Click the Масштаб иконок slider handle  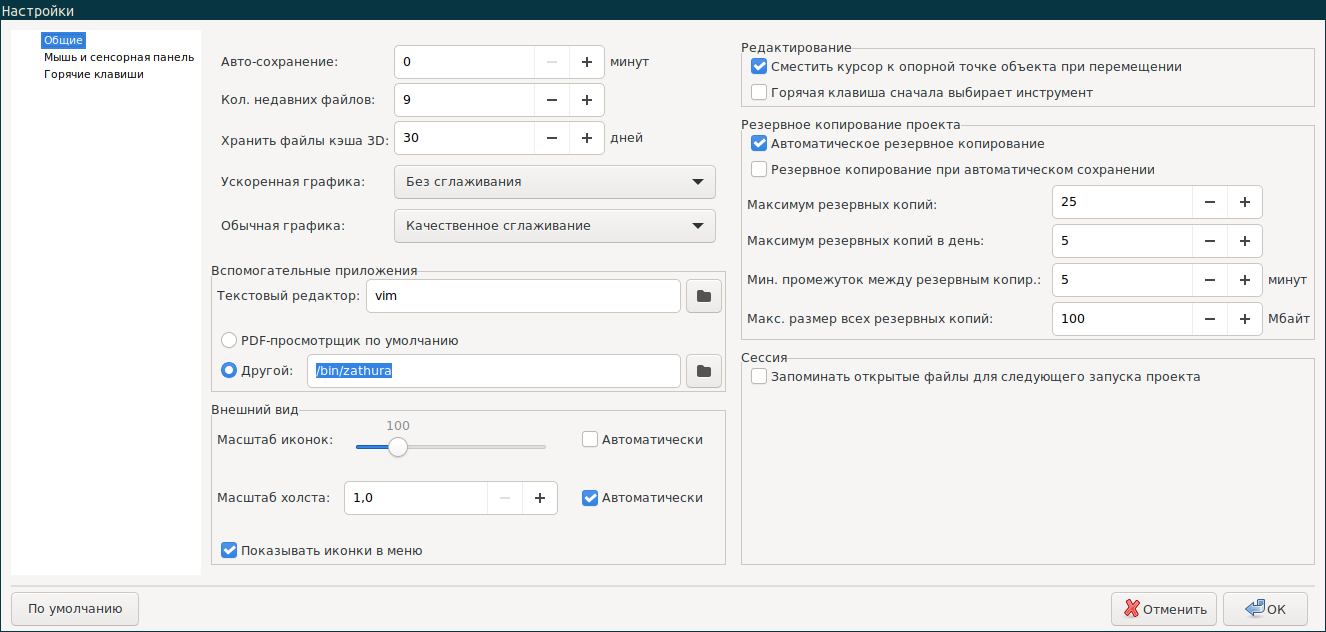click(398, 447)
